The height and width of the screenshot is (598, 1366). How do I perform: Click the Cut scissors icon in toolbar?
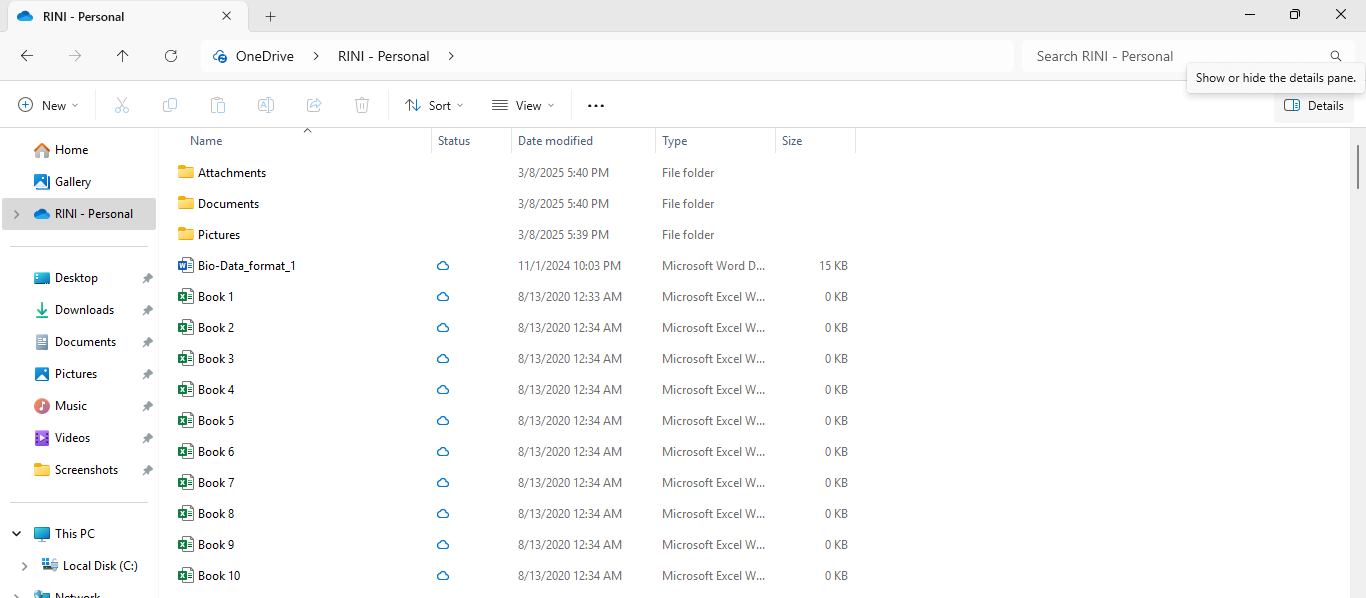click(122, 105)
